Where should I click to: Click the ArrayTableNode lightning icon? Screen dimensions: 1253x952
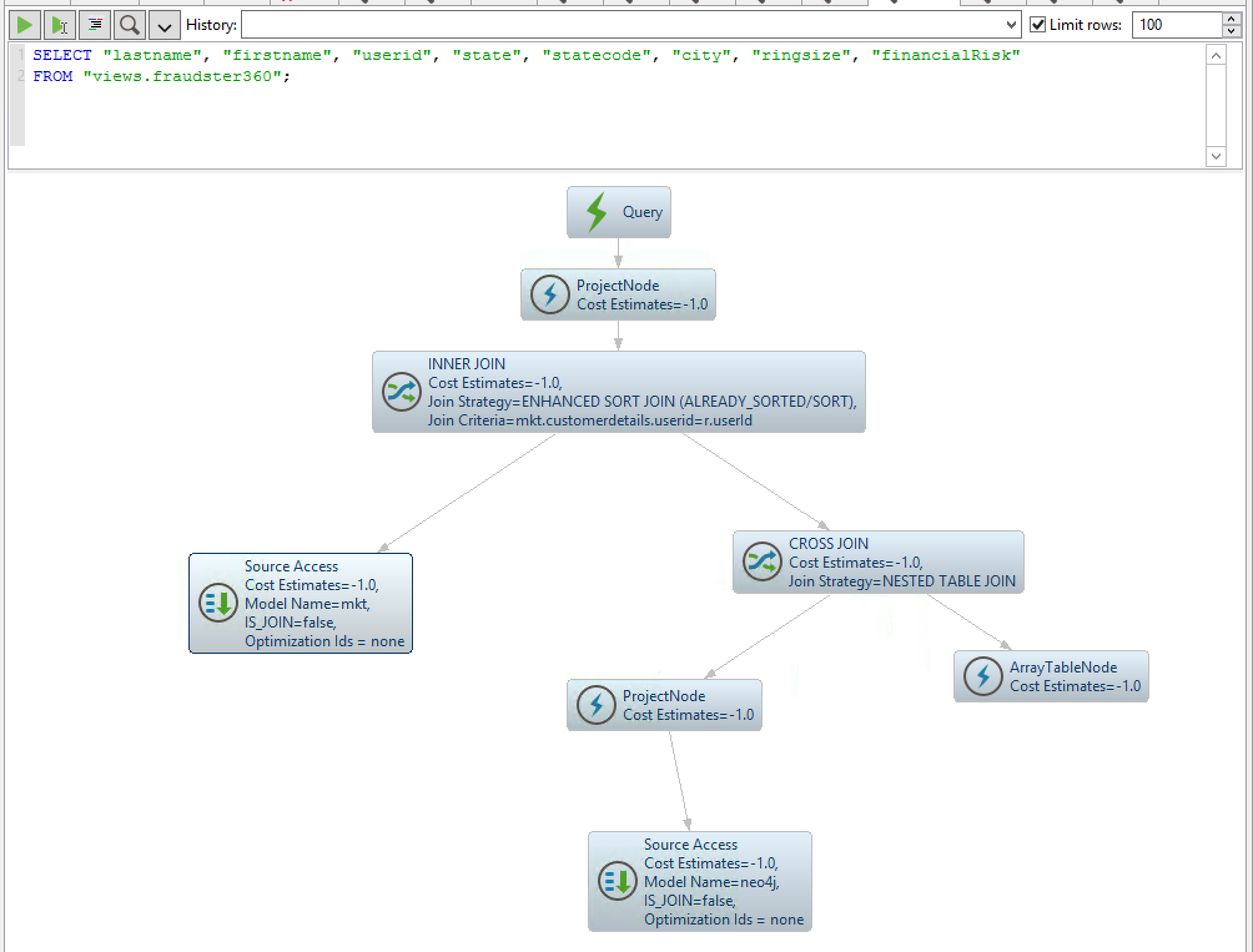coord(983,676)
